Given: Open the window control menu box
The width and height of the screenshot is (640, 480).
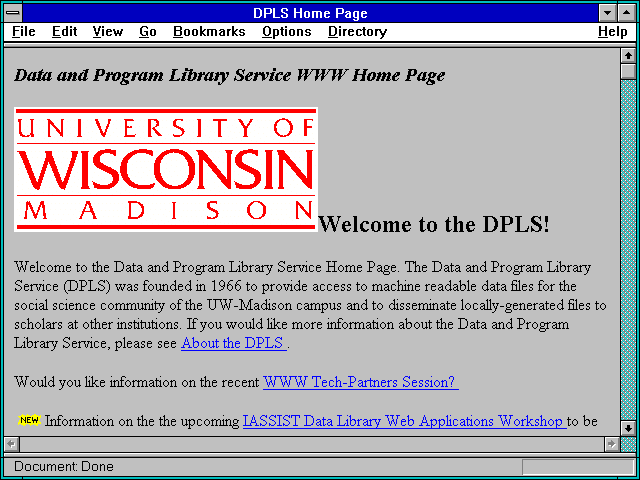Looking at the screenshot, I should tap(13, 13).
